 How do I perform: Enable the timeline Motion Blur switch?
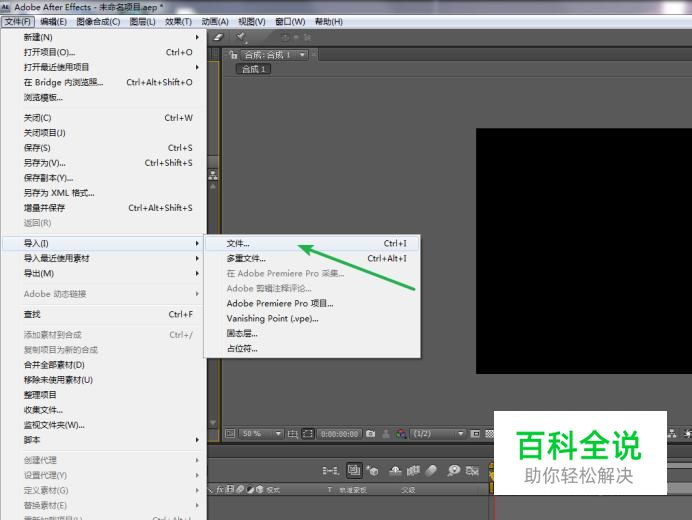click(431, 471)
